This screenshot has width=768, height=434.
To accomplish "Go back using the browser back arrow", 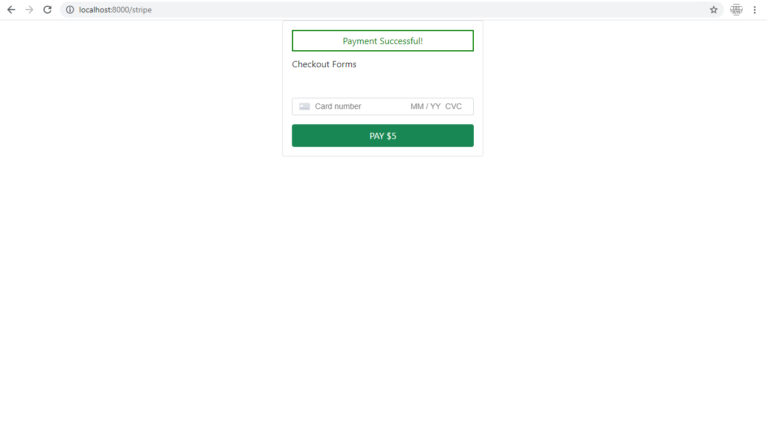I will (11, 10).
